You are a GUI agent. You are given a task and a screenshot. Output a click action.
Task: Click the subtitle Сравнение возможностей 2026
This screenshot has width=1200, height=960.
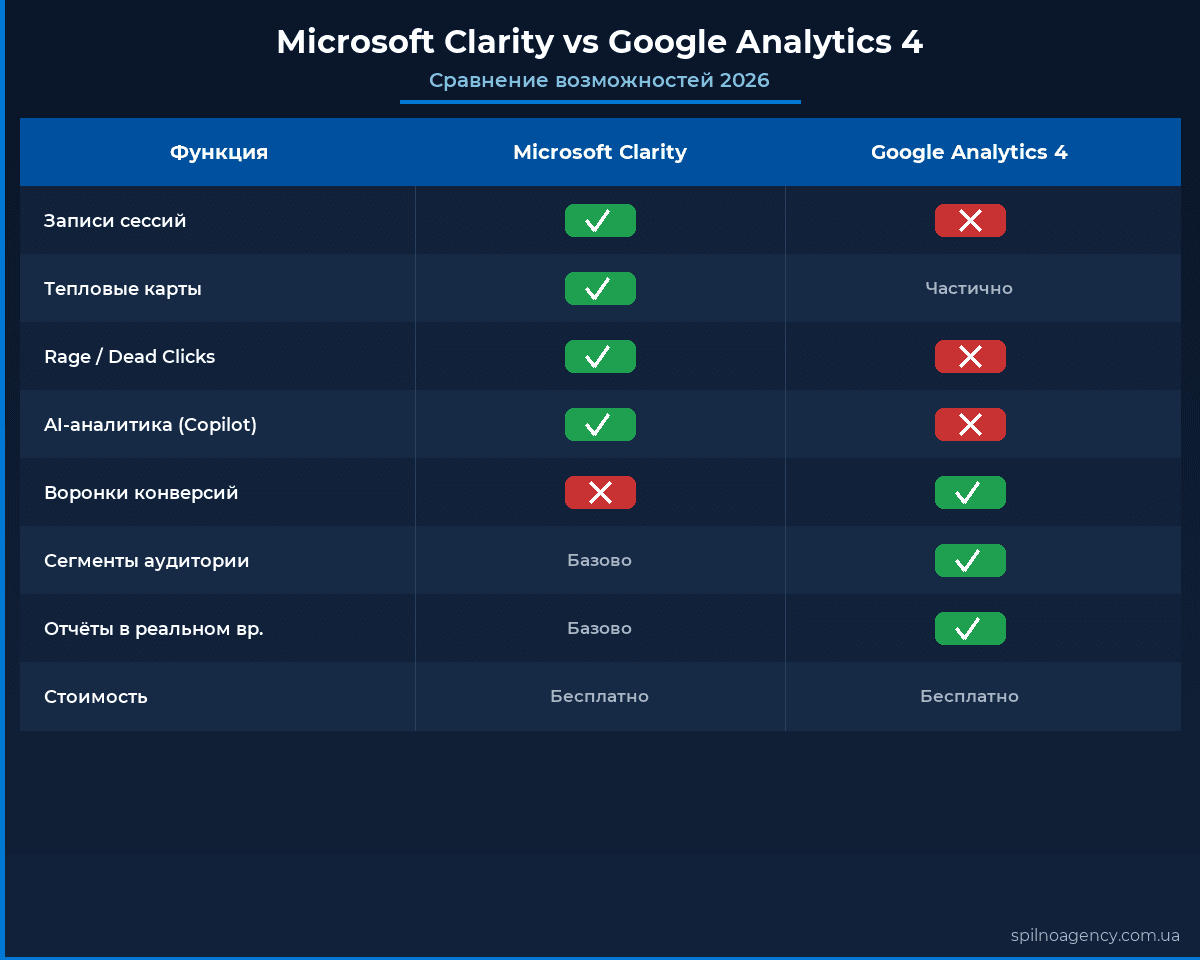click(x=600, y=81)
